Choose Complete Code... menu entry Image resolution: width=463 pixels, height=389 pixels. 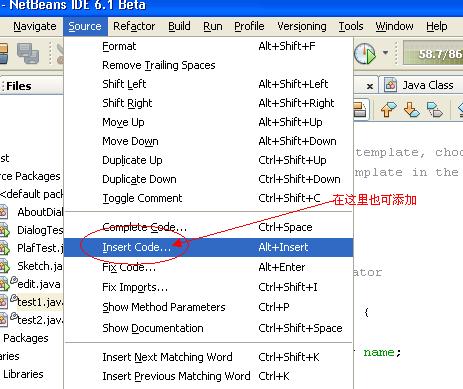(x=208, y=227)
